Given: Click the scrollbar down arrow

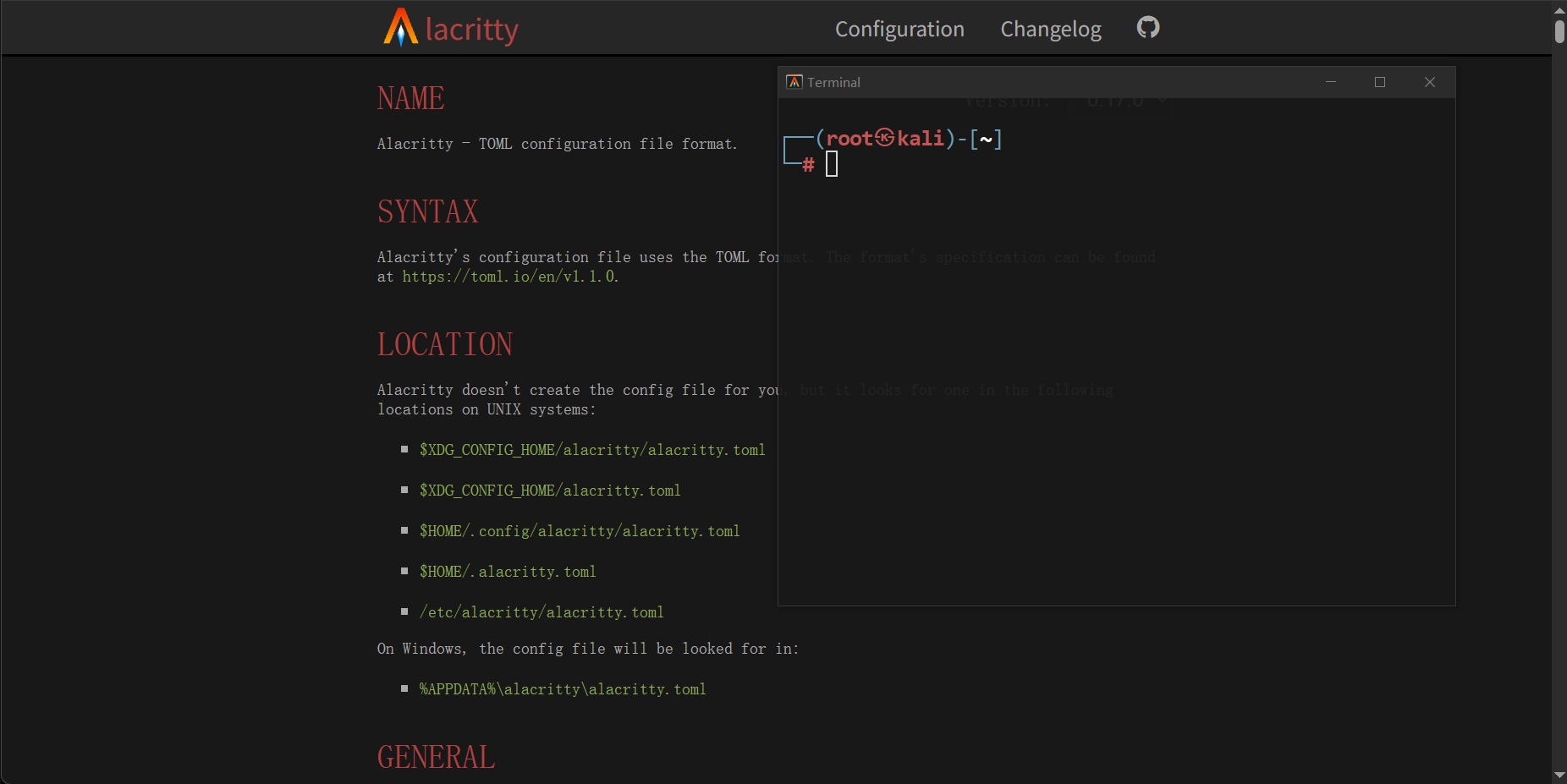Looking at the screenshot, I should click(x=1559, y=776).
